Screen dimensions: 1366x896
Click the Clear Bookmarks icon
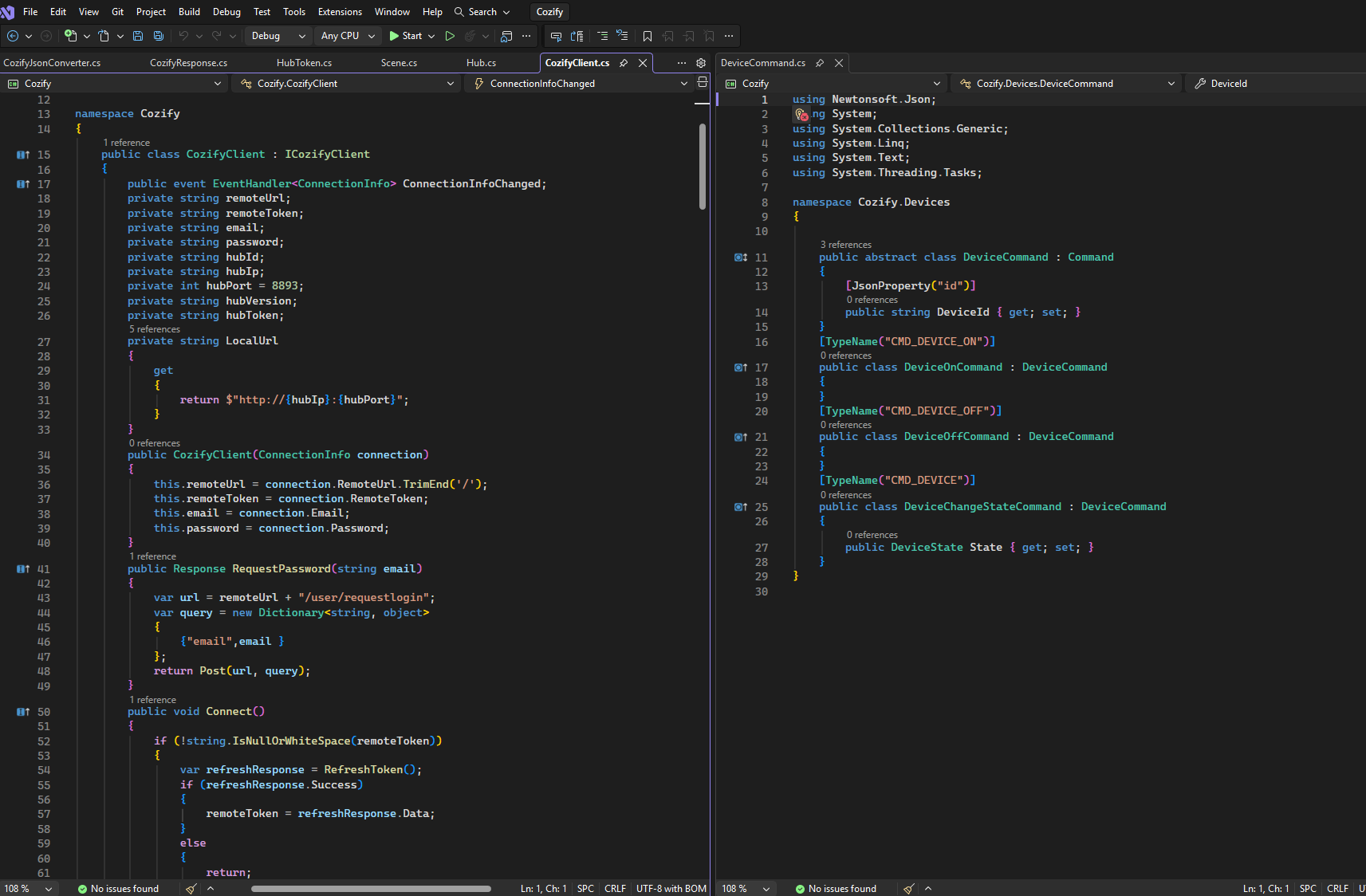click(710, 36)
